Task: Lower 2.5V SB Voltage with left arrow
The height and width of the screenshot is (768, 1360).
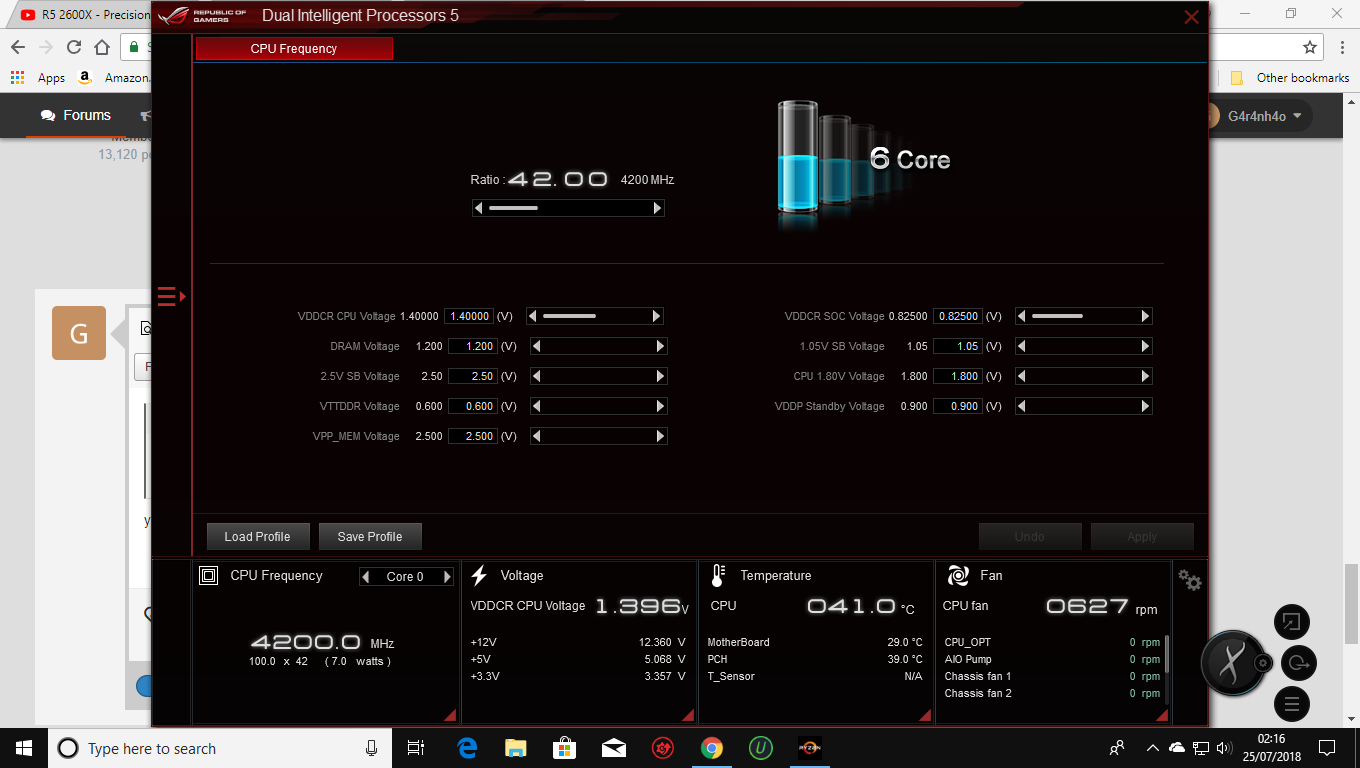Action: (x=537, y=376)
